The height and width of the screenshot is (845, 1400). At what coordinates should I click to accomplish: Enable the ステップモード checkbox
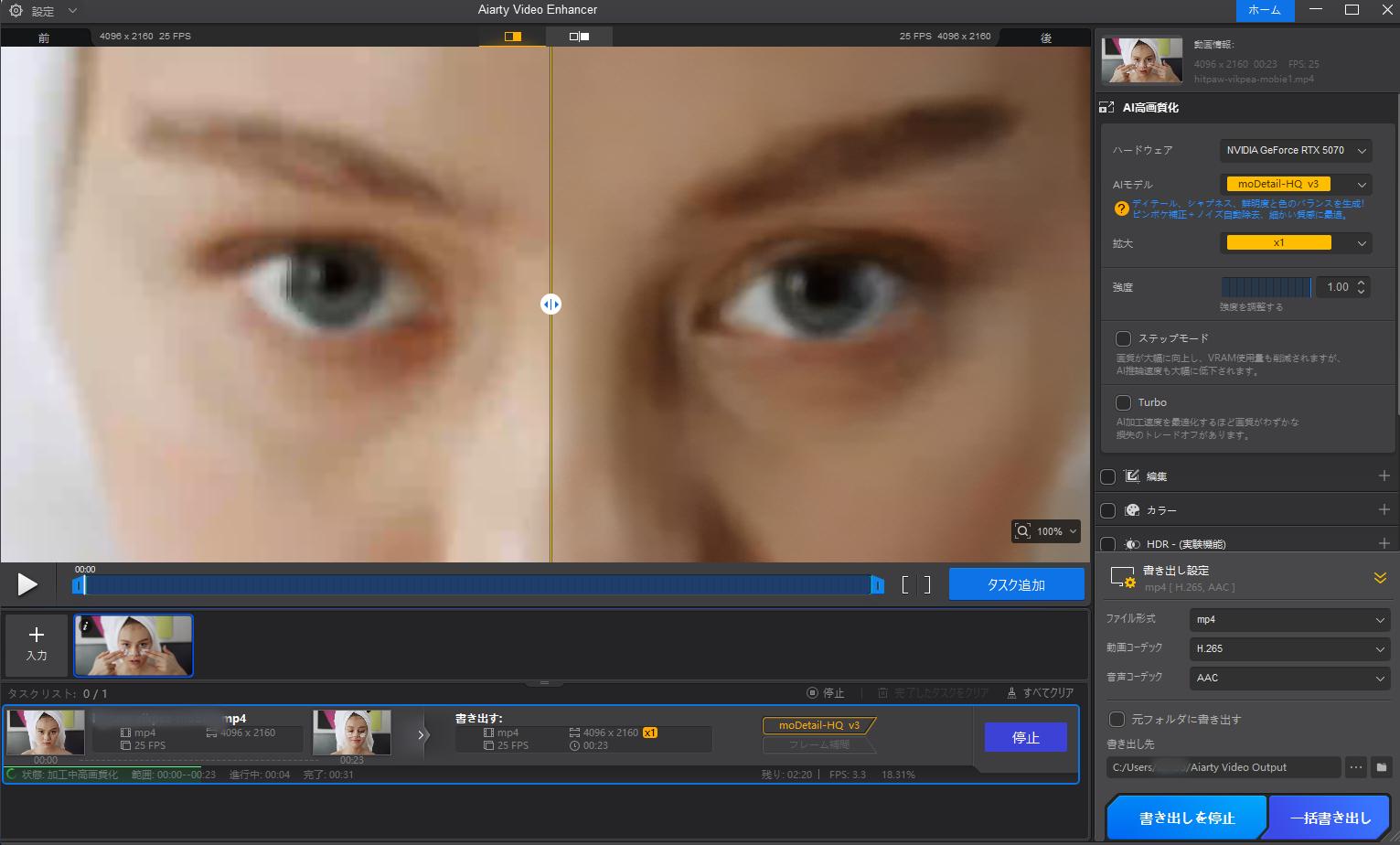click(1124, 338)
